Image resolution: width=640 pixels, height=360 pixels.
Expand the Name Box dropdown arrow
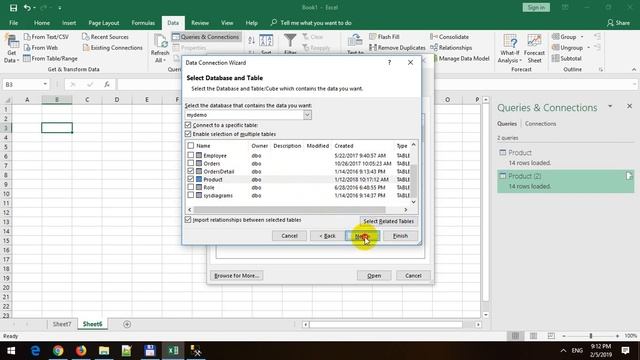(45, 84)
